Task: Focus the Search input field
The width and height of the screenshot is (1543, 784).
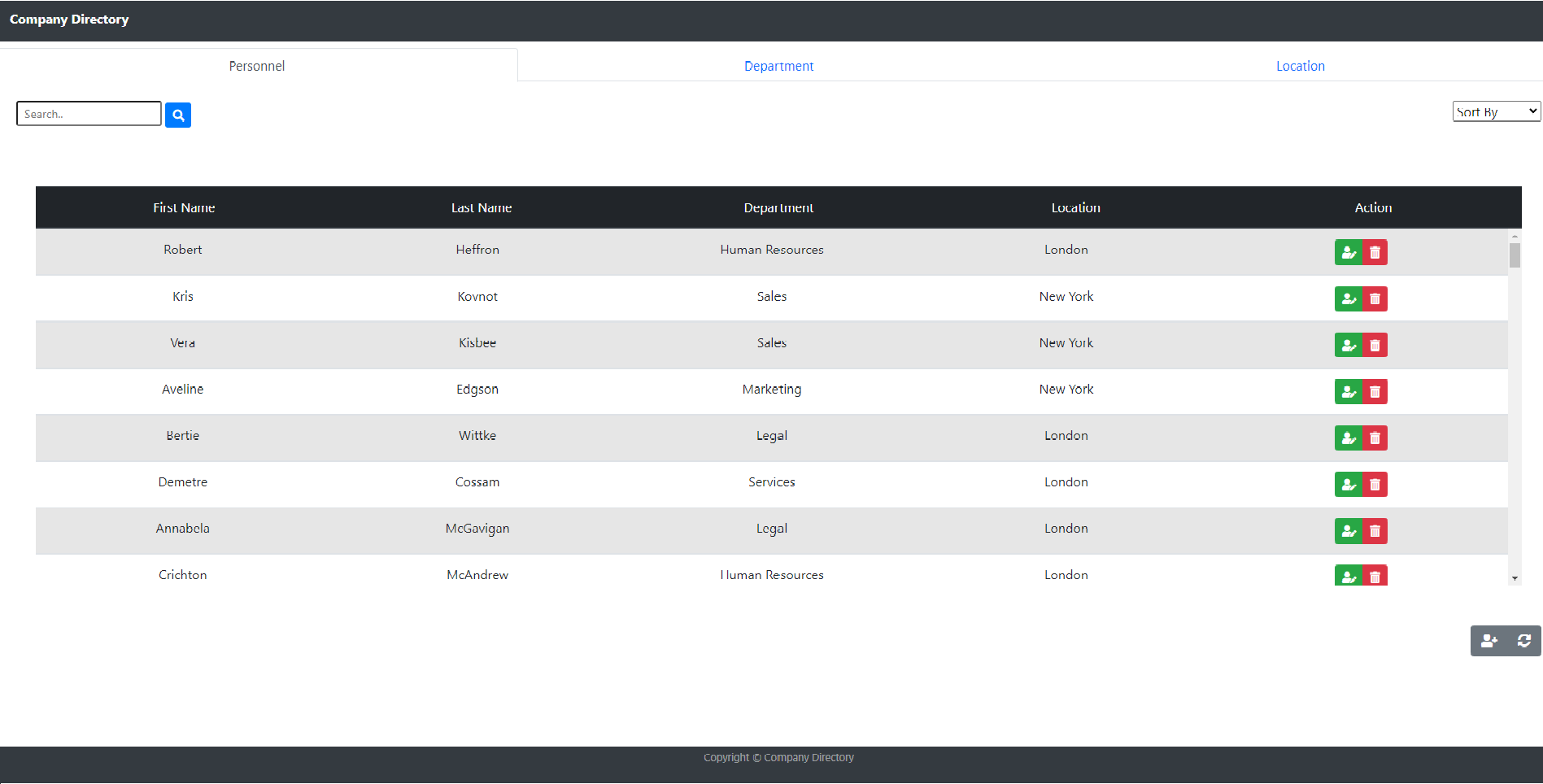Action: 89,114
